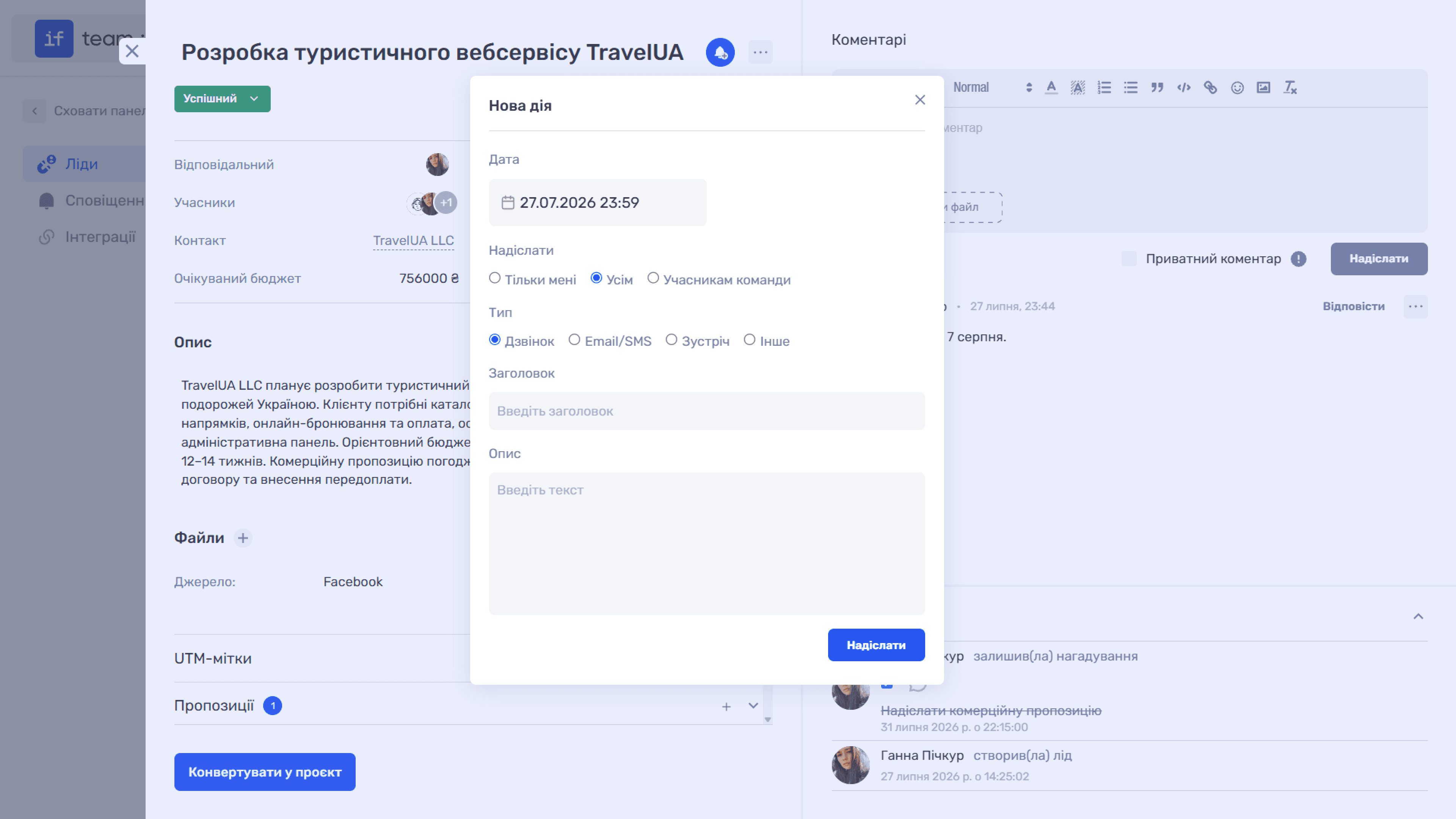The width and height of the screenshot is (1456, 819).
Task: Select the Тільки мені radio option
Action: tap(494, 278)
